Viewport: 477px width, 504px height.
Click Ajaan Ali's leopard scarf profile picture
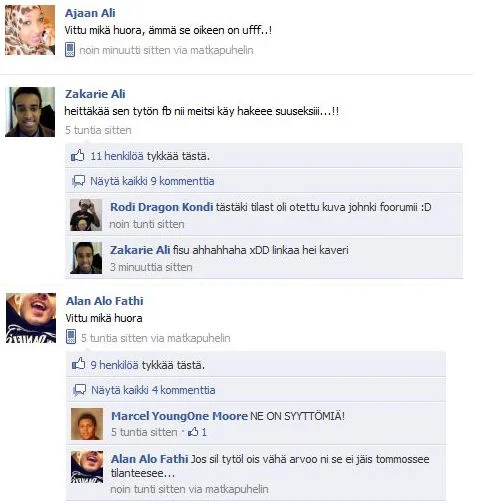click(x=30, y=30)
